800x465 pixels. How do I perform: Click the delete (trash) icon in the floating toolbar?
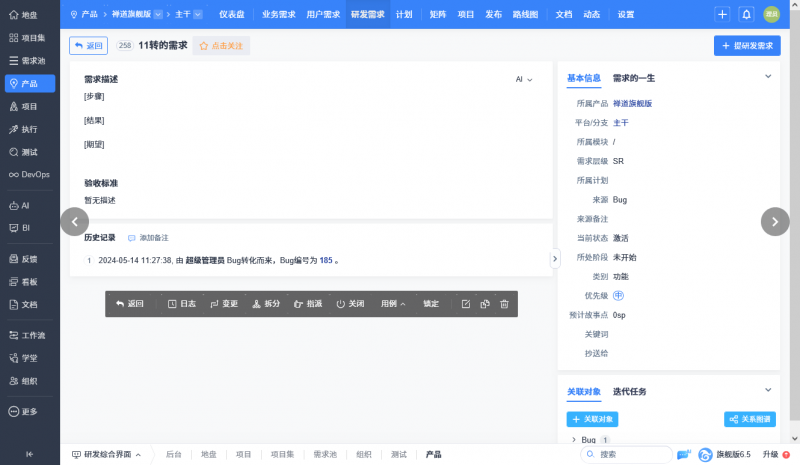pos(504,304)
